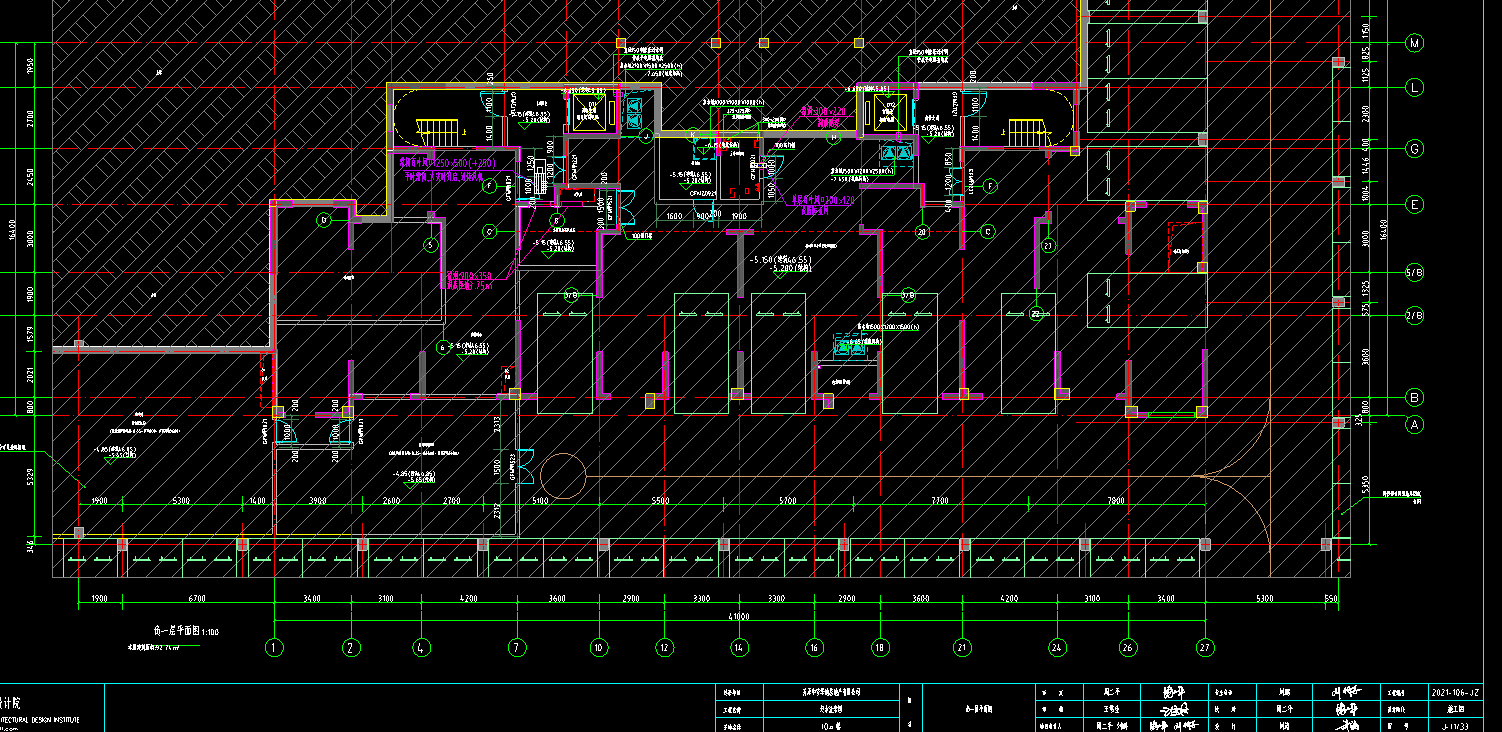The width and height of the screenshot is (1502, 732).
Task: Click the left vertical dimension 2021
Action: click(x=31, y=374)
